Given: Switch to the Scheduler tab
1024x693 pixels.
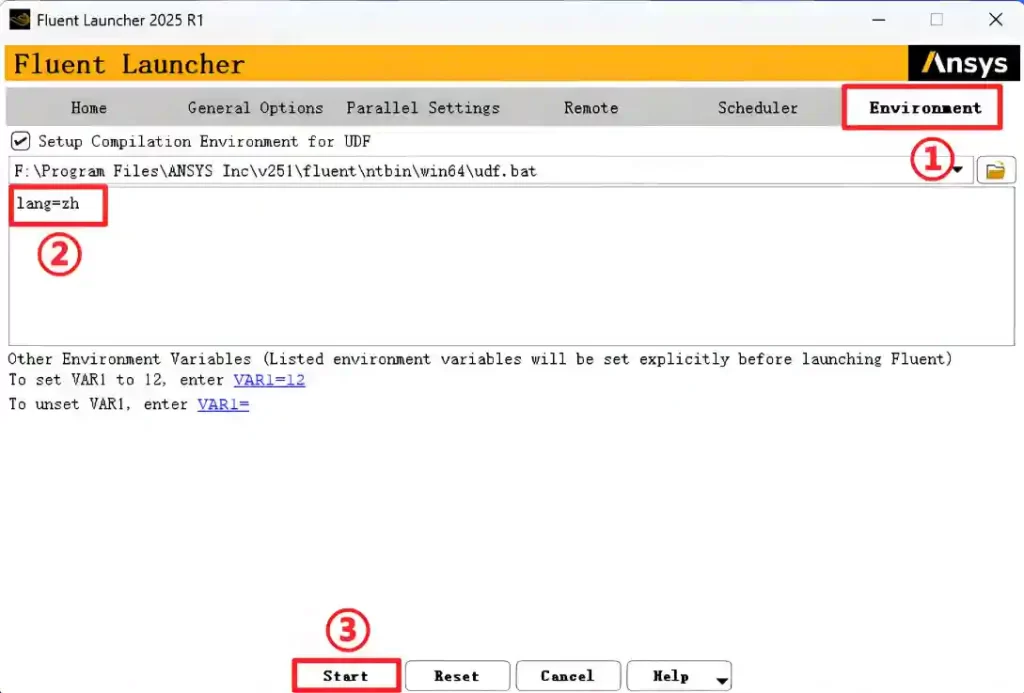Looking at the screenshot, I should (x=757, y=108).
